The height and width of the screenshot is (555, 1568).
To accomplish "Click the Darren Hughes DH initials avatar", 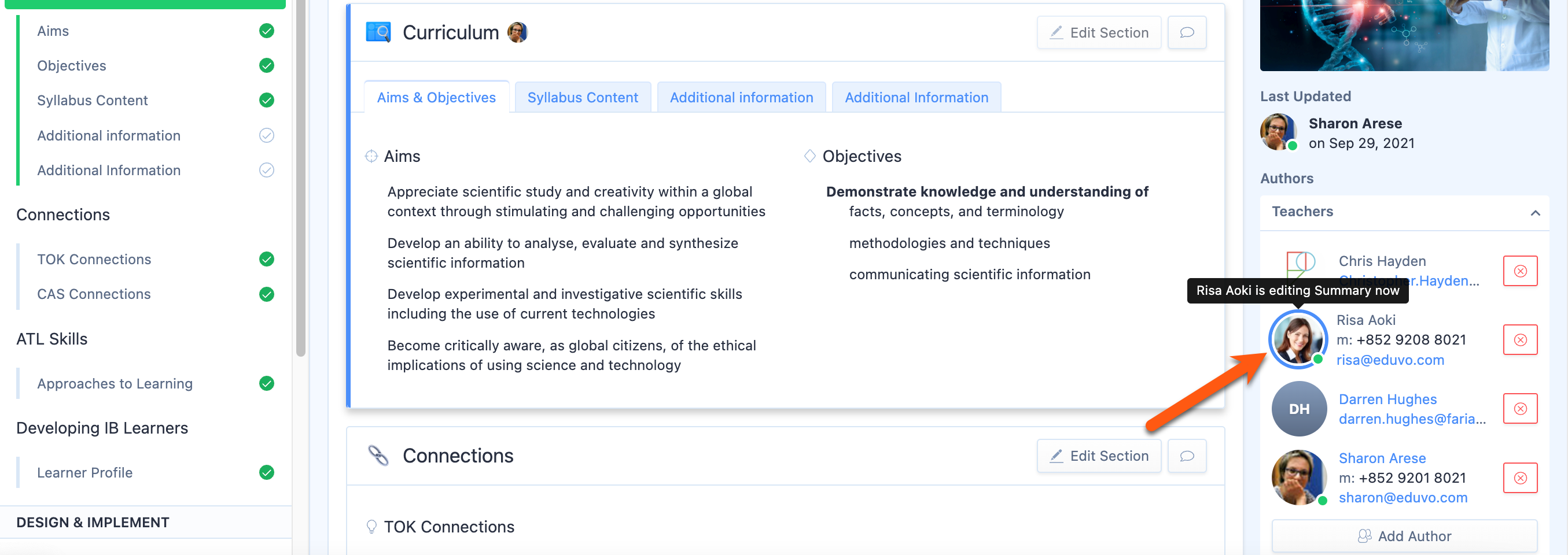I will click(1298, 409).
